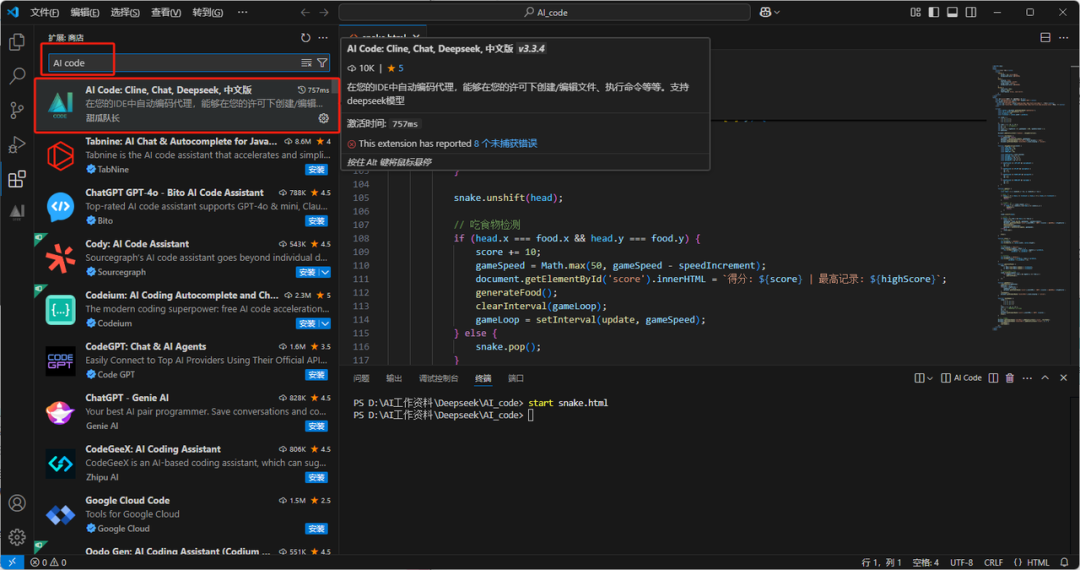The height and width of the screenshot is (570, 1080).
Task: Install the CodeGPT extension
Action: coord(317,375)
